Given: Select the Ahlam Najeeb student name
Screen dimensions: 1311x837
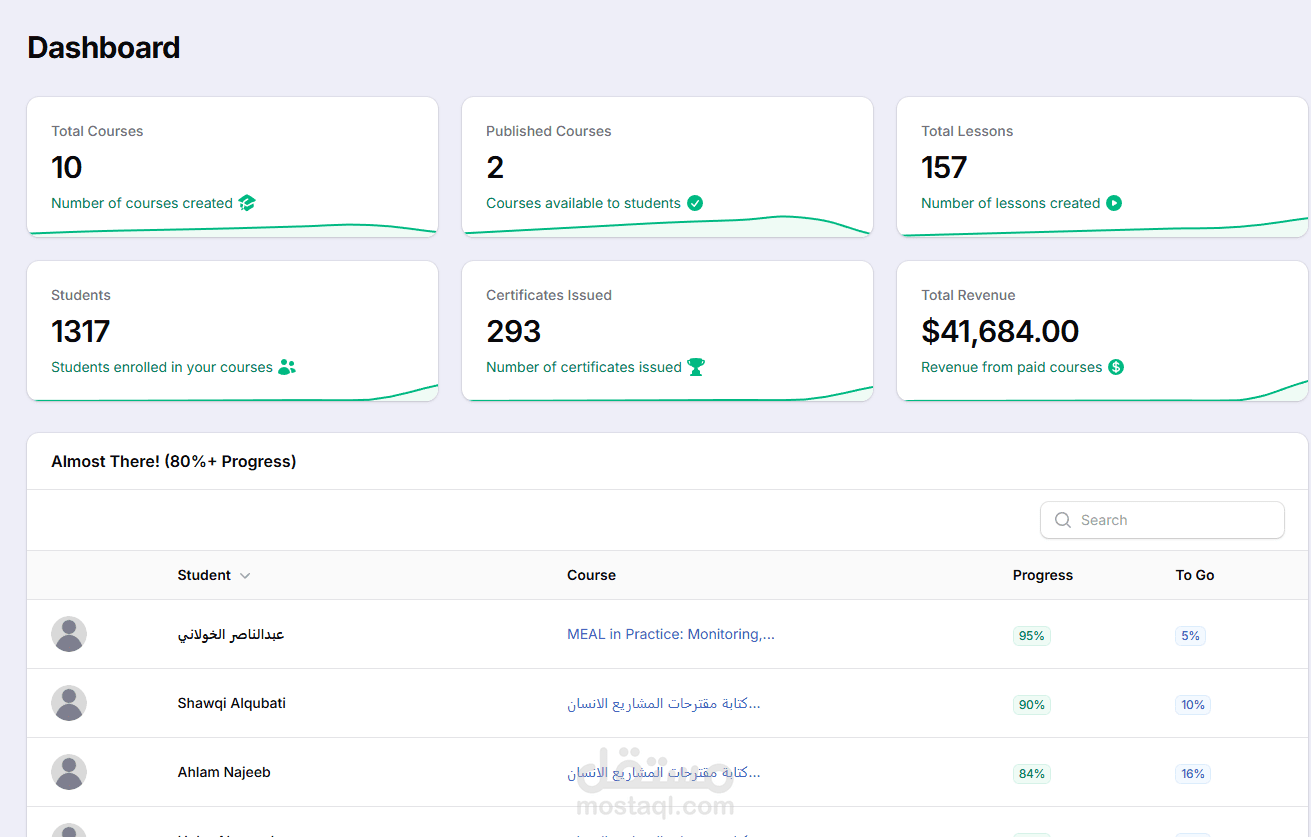Looking at the screenshot, I should pos(224,772).
